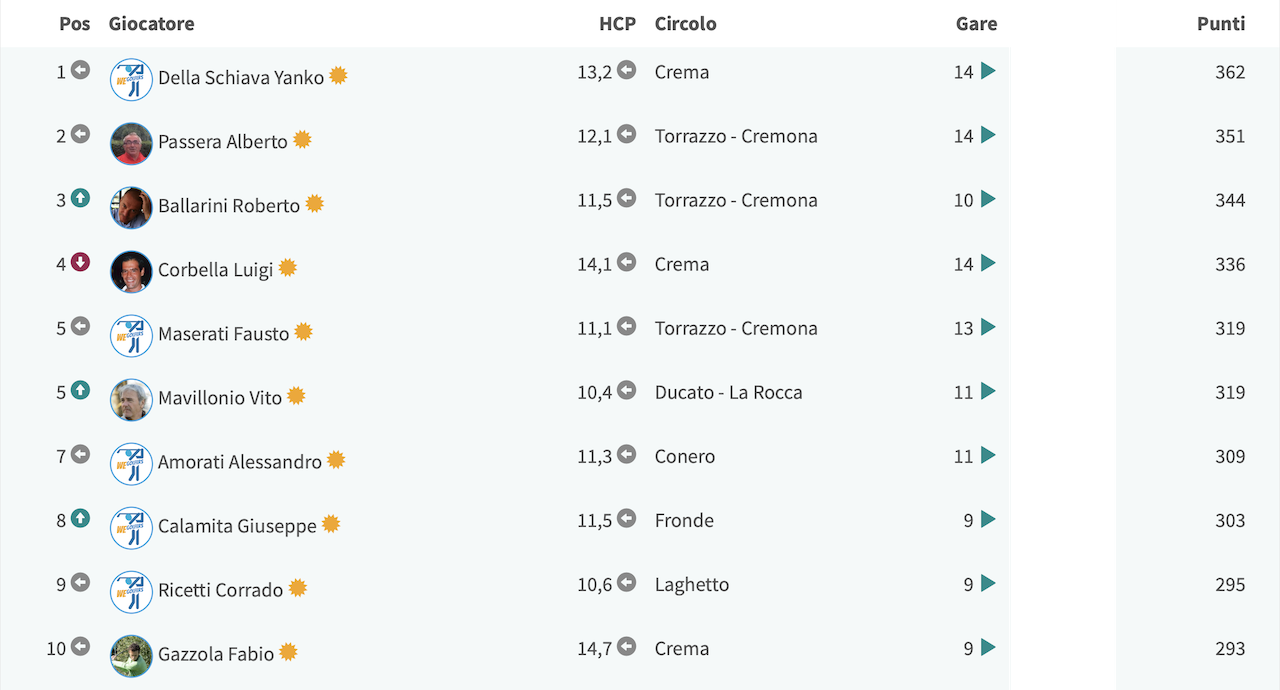
Task: Click the sun badge next to Della Schiava Yanko
Action: point(338,76)
